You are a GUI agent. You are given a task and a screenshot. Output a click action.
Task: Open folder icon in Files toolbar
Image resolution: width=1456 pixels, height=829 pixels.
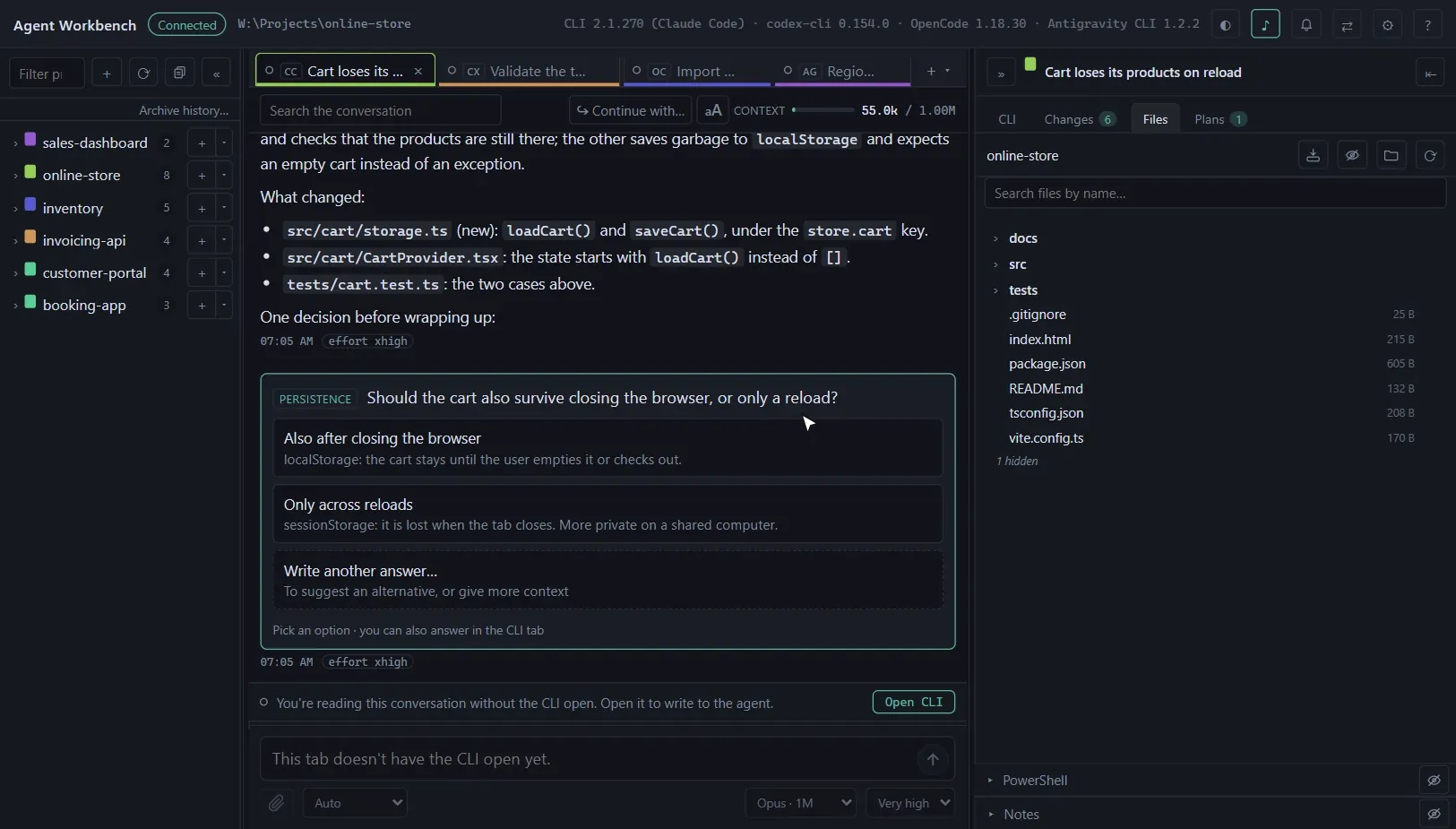click(1391, 155)
